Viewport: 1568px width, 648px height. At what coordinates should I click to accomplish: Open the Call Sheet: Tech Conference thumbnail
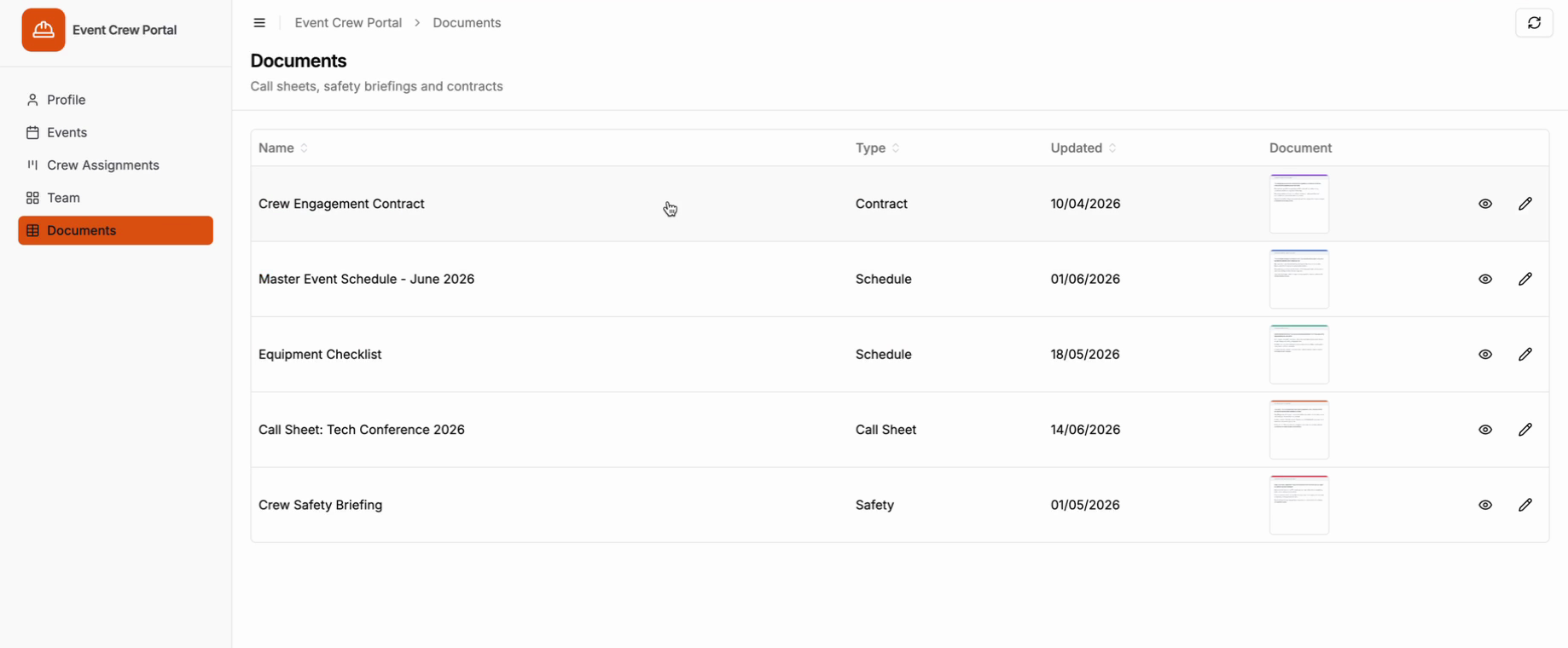1299,430
